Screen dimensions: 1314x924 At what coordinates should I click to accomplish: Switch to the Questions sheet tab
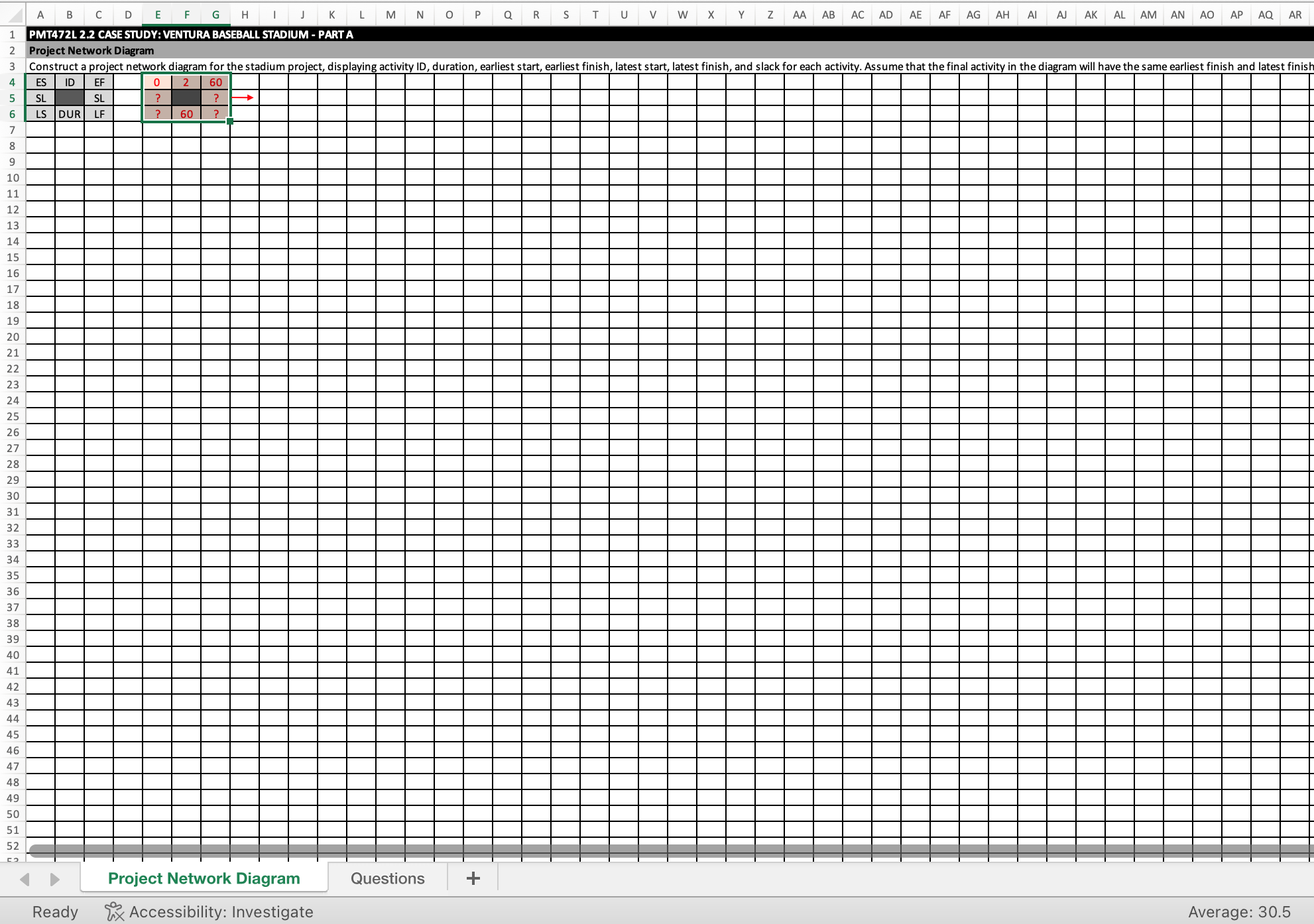point(387,878)
